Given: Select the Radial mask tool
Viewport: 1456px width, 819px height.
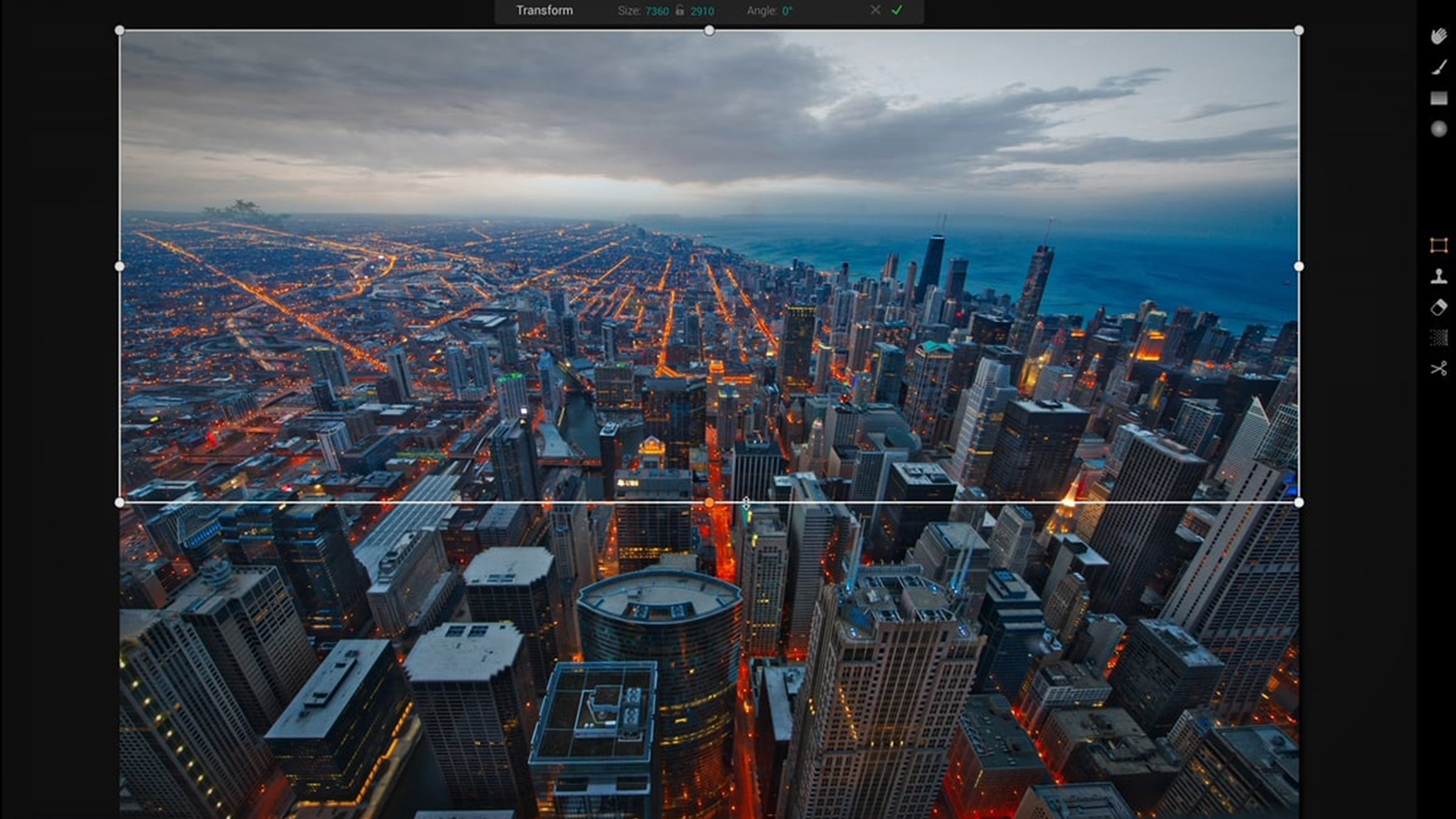Looking at the screenshot, I should (1438, 129).
